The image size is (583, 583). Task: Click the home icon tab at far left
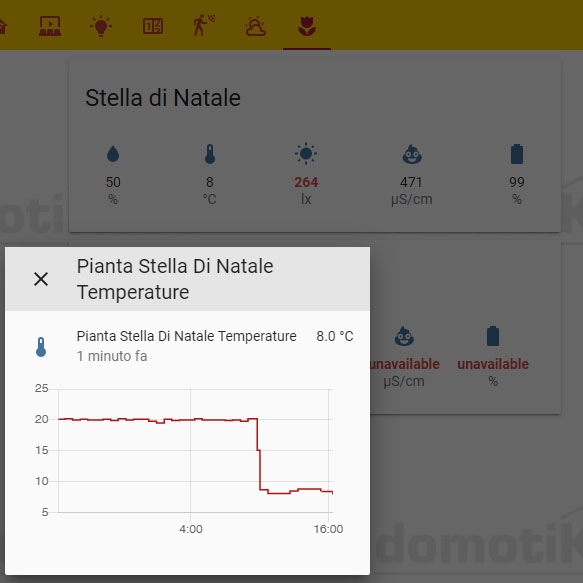pos(3,27)
